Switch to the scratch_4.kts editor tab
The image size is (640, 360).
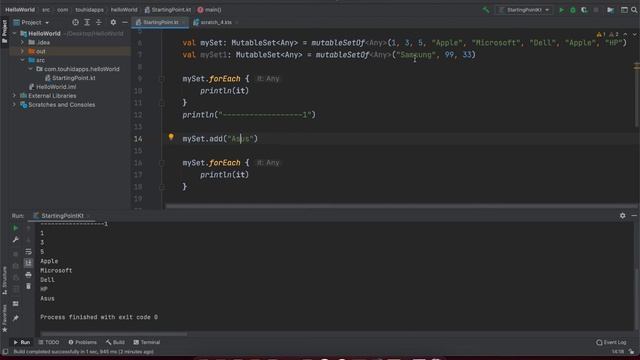216,22
